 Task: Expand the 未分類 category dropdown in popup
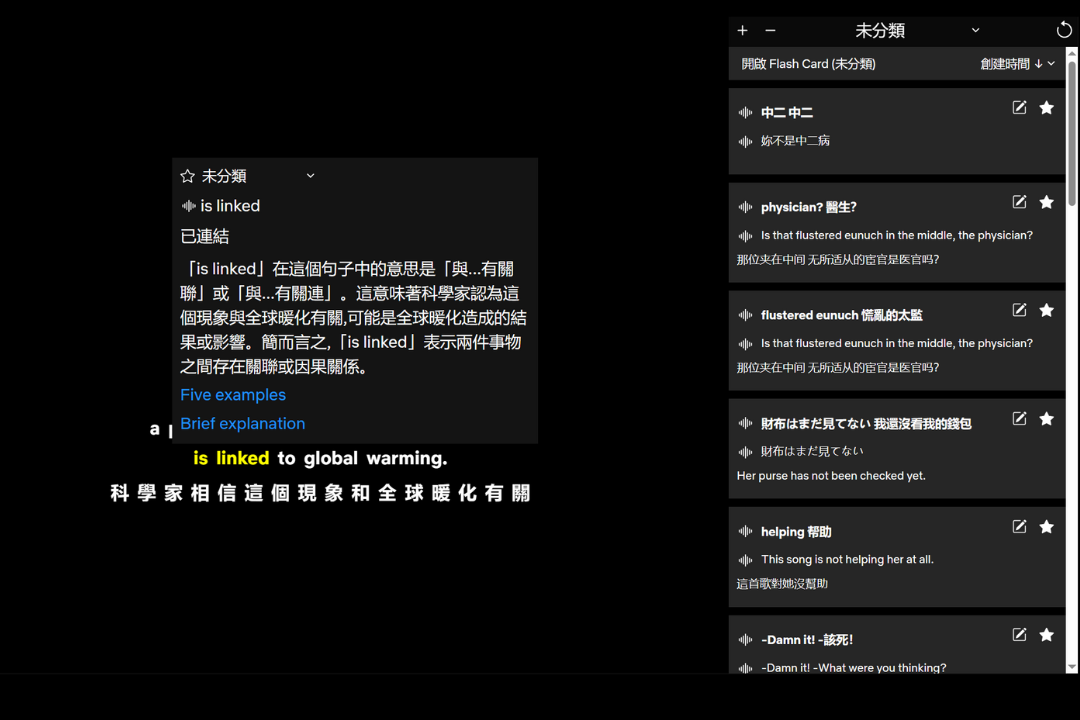click(x=310, y=176)
